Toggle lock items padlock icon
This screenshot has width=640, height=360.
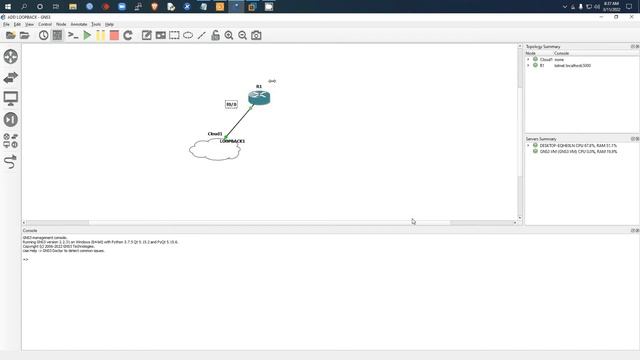pyautogui.click(x=216, y=36)
